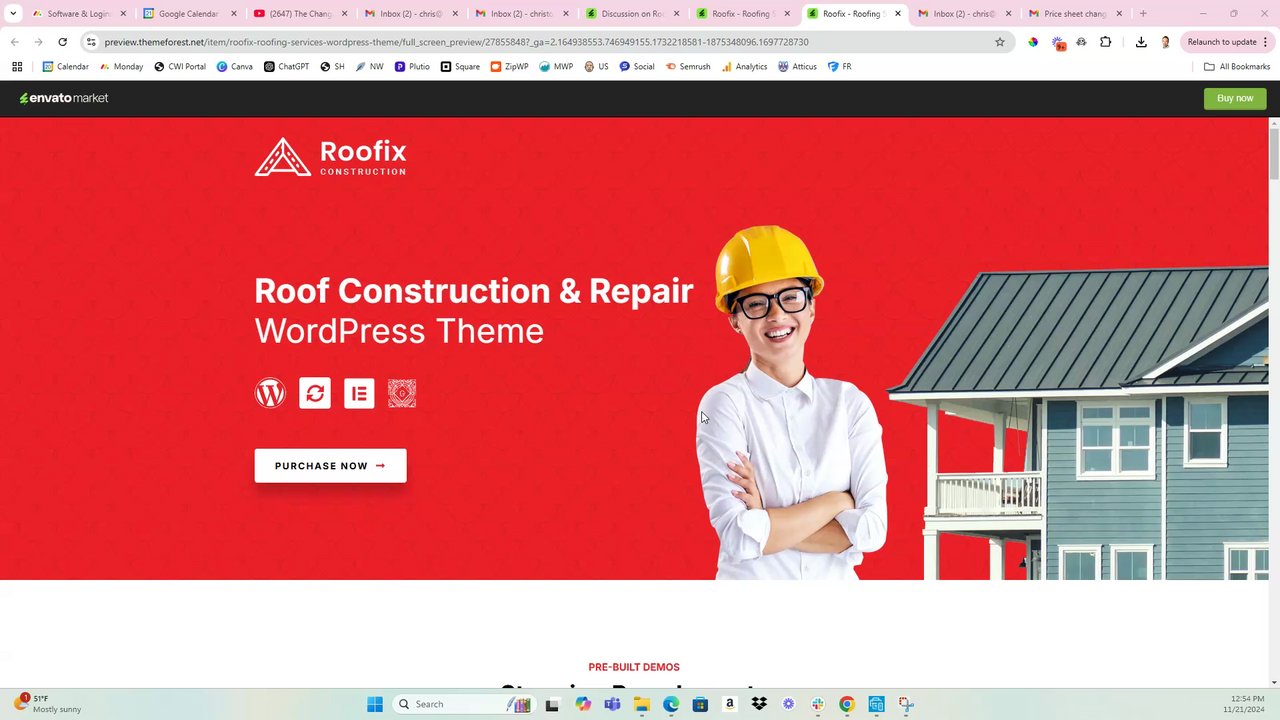View site information icon in address bar
This screenshot has height=720, width=1280.
click(91, 42)
